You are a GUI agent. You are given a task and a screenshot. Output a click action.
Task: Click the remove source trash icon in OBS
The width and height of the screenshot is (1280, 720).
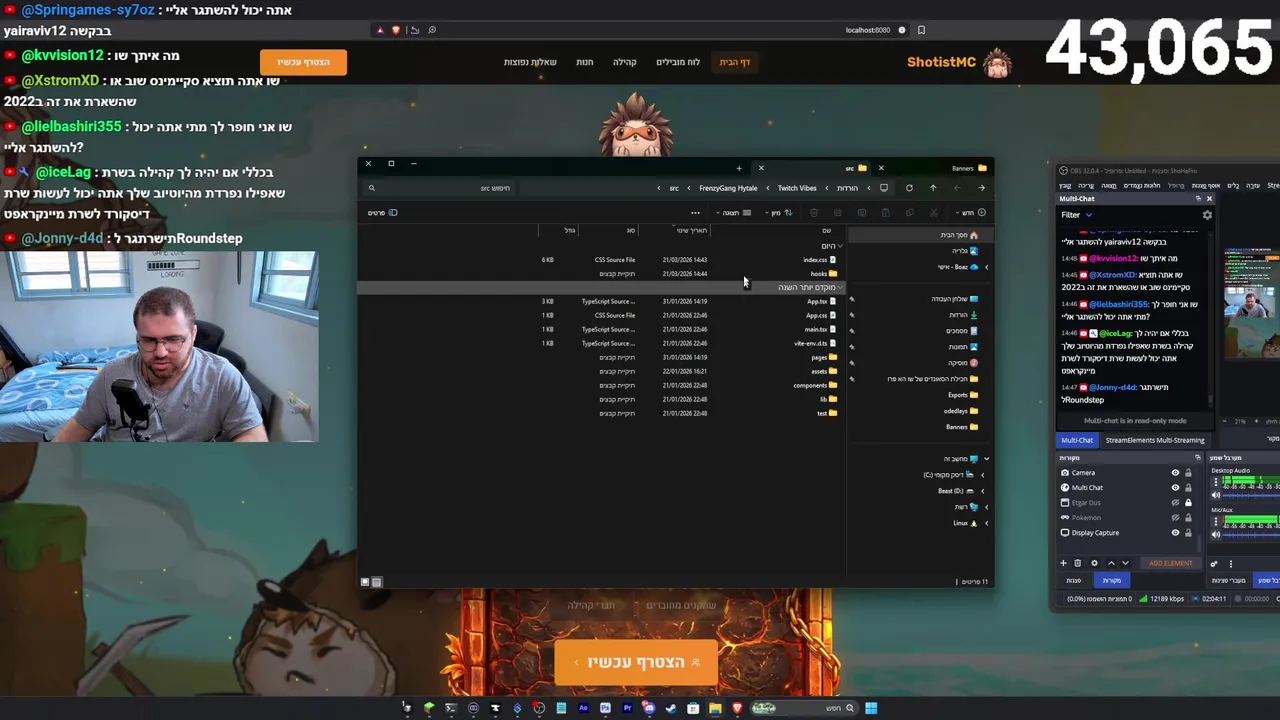(1078, 563)
